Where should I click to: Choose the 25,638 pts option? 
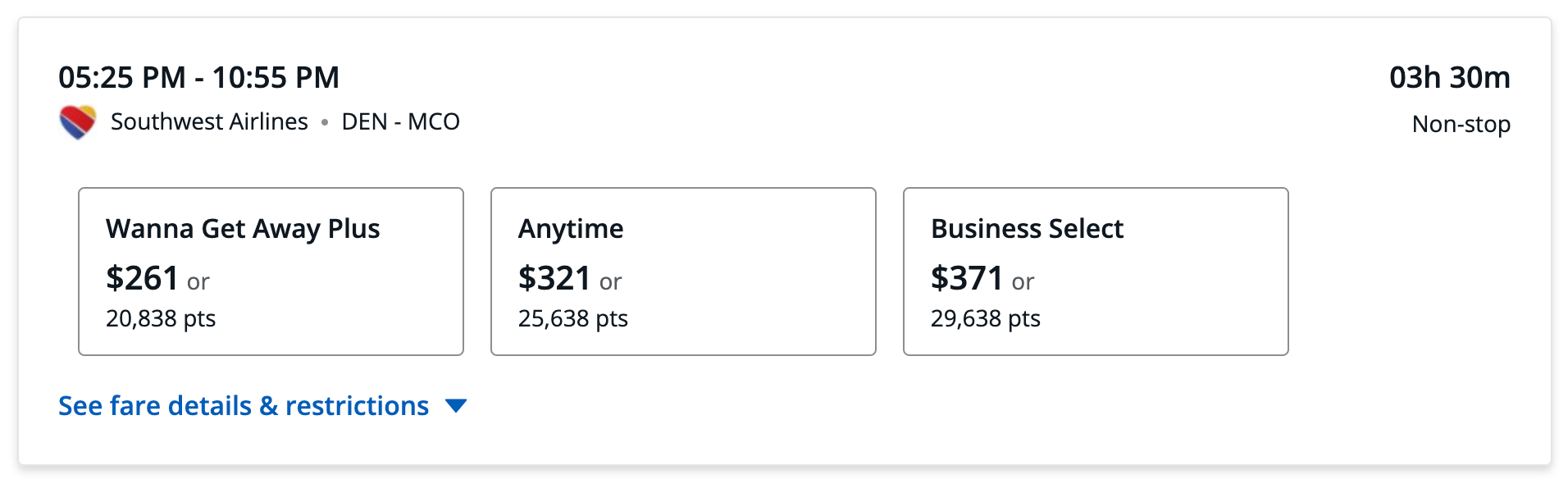[x=573, y=318]
